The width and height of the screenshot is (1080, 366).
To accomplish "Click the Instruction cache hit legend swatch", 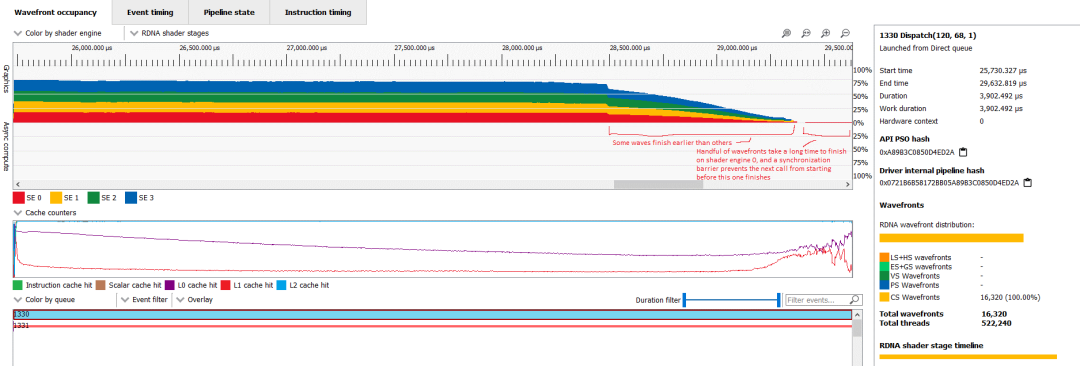I will (18, 285).
